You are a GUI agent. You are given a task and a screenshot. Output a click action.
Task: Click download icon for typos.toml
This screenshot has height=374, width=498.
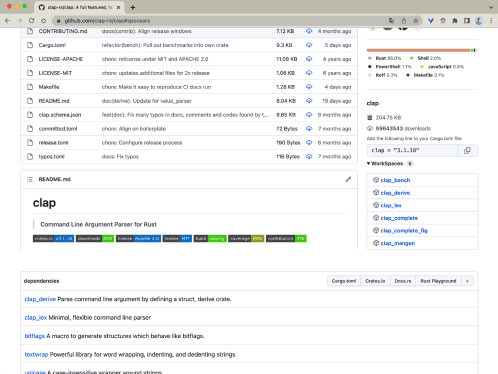tap(309, 157)
